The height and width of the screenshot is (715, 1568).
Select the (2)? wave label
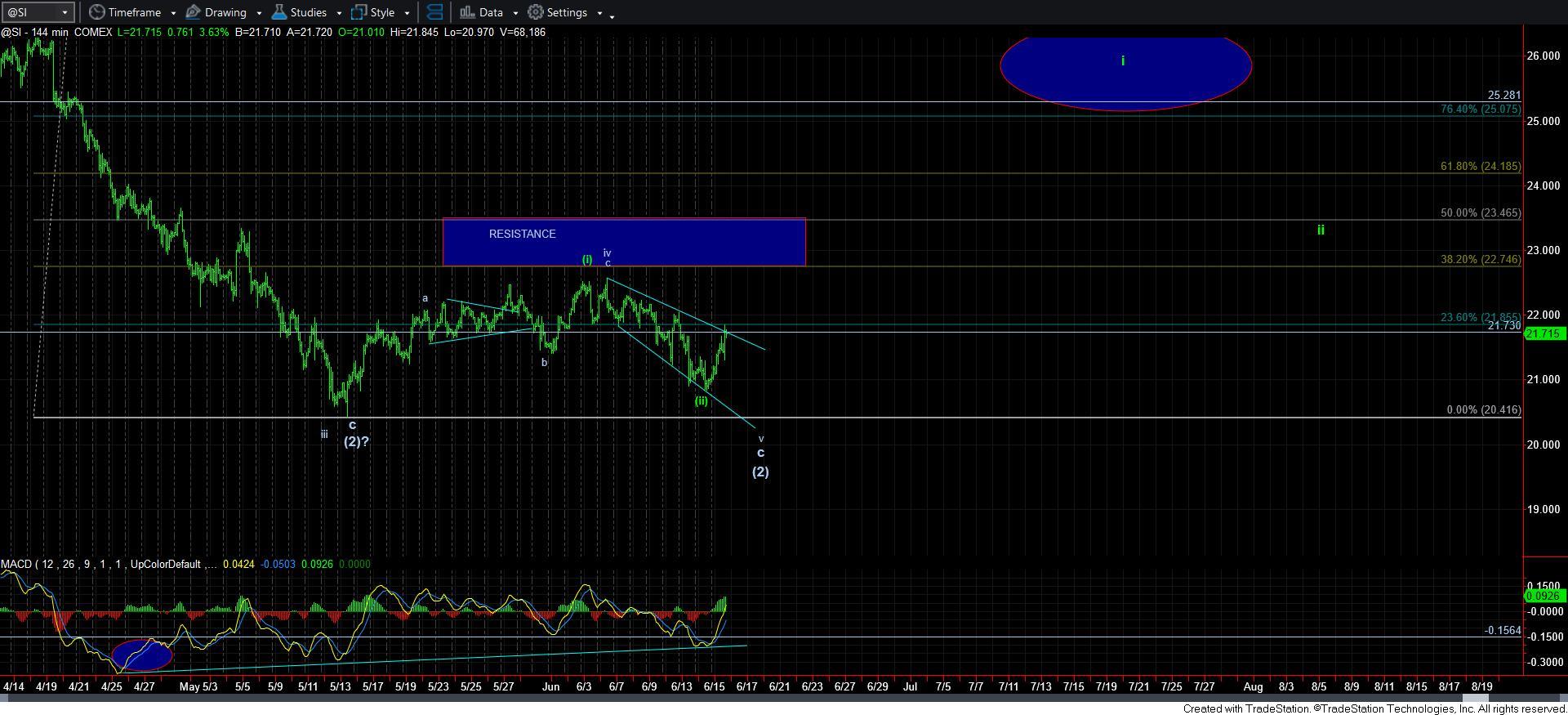[356, 441]
